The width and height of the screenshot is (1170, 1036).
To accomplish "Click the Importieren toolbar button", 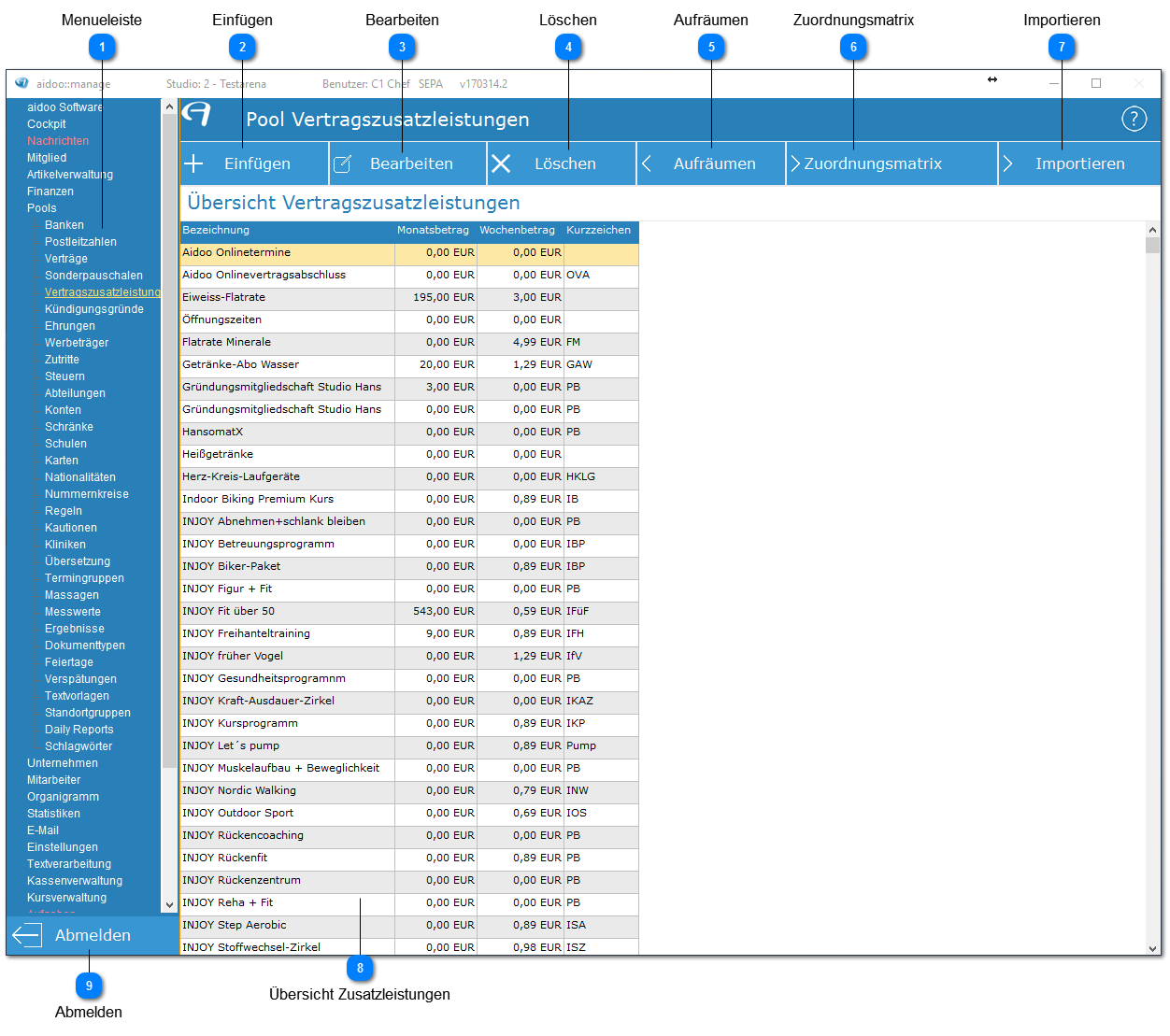I will pyautogui.click(x=1080, y=163).
